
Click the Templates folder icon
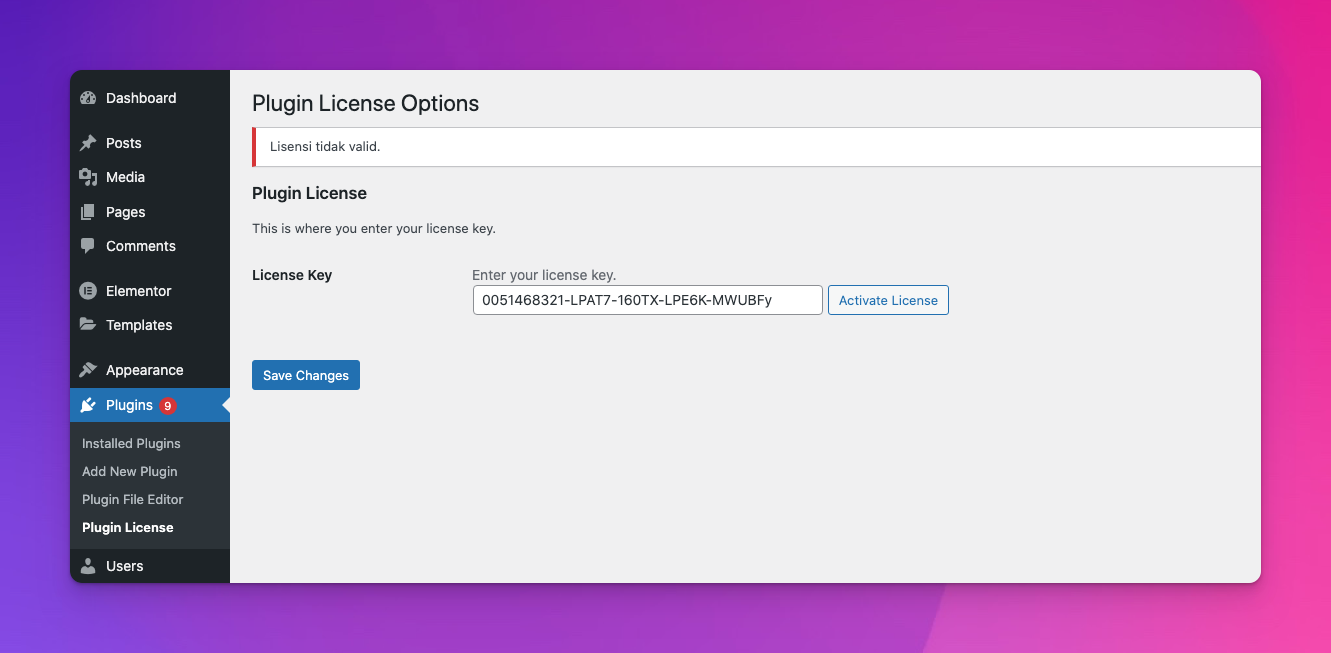click(x=88, y=325)
